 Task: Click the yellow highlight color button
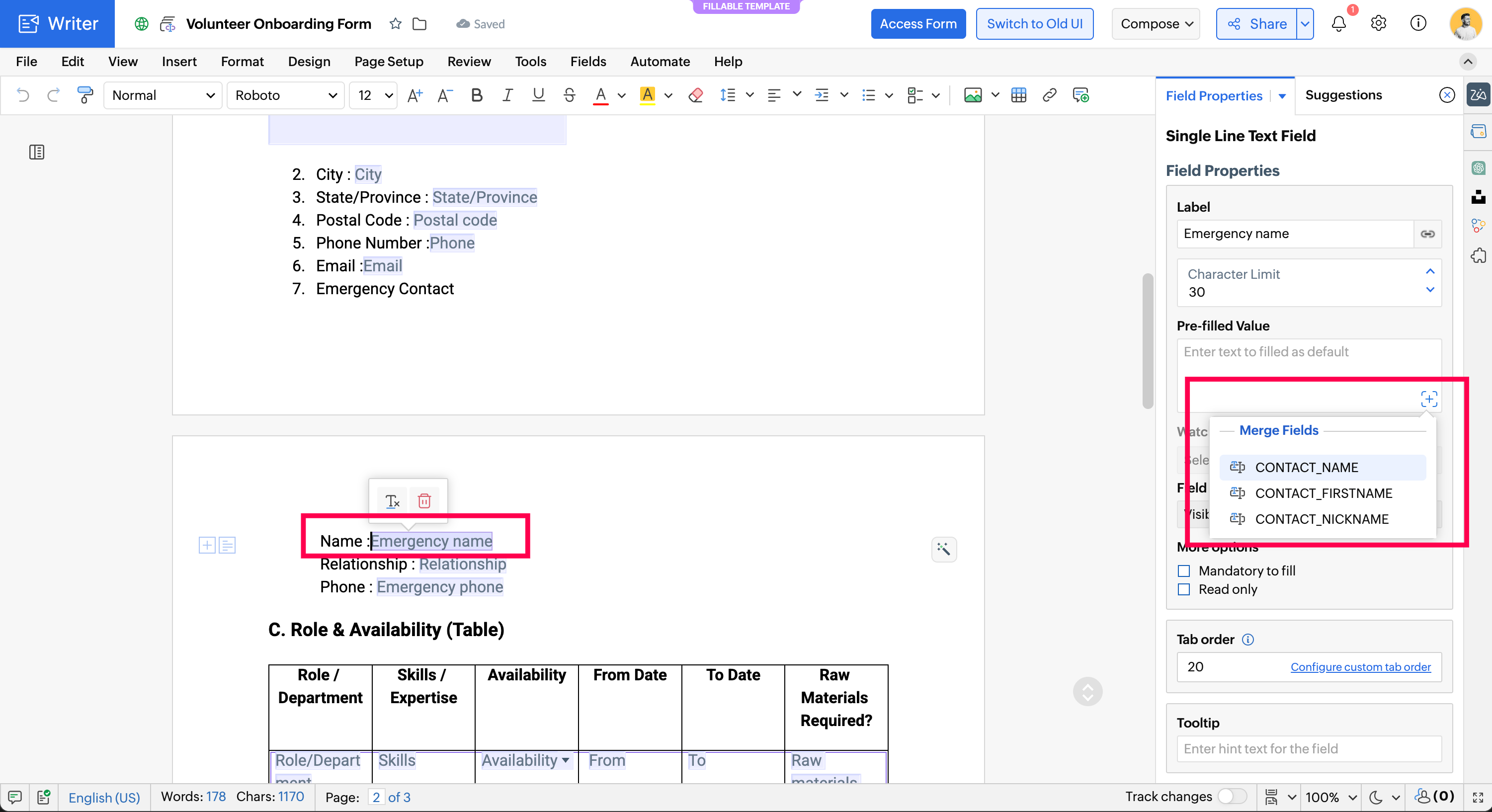(647, 95)
